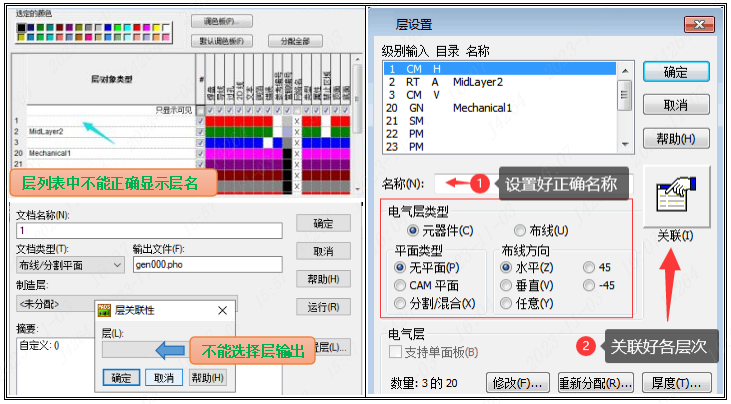Screen dimensions: 731x404
Task: Click the layer color table scroll-up arrow
Action: point(357,60)
